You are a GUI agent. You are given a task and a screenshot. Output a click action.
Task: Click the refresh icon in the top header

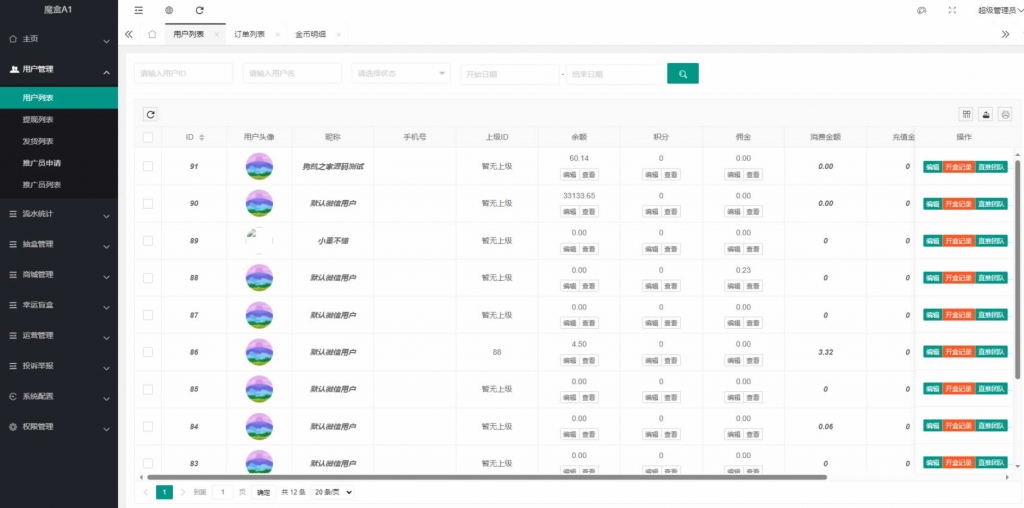(x=200, y=10)
